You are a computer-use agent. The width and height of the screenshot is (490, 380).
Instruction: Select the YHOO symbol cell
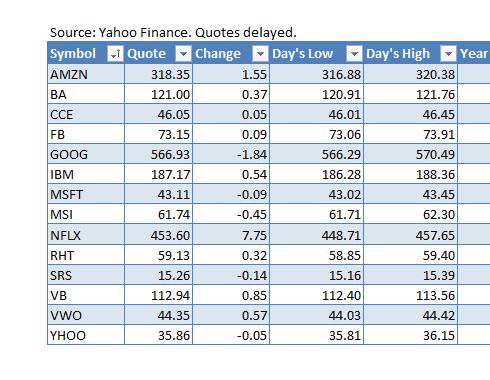86,335
